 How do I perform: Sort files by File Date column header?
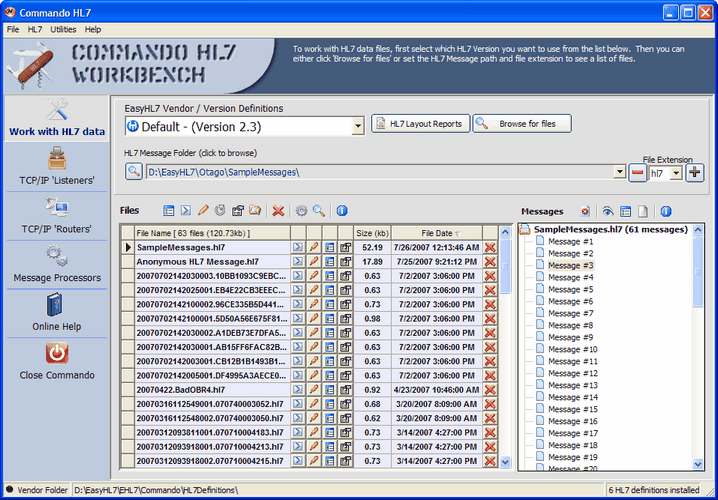tap(437, 233)
